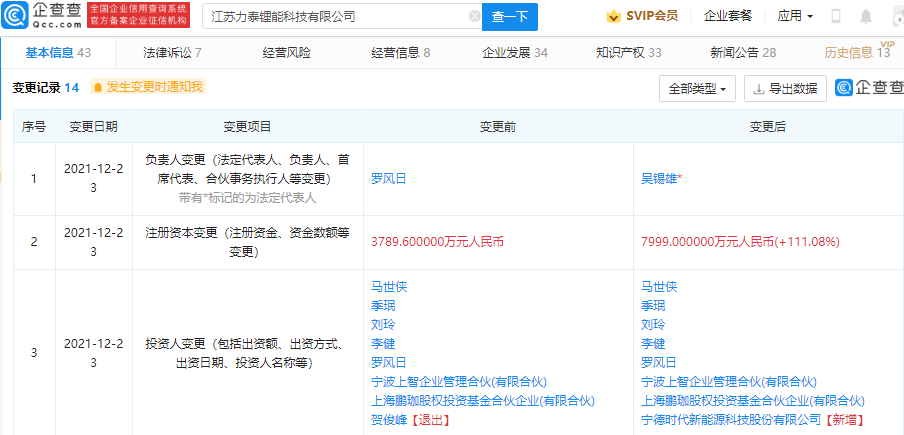Switch to 基本信息 tab
Screen dimensions: 904x435
click(x=58, y=53)
